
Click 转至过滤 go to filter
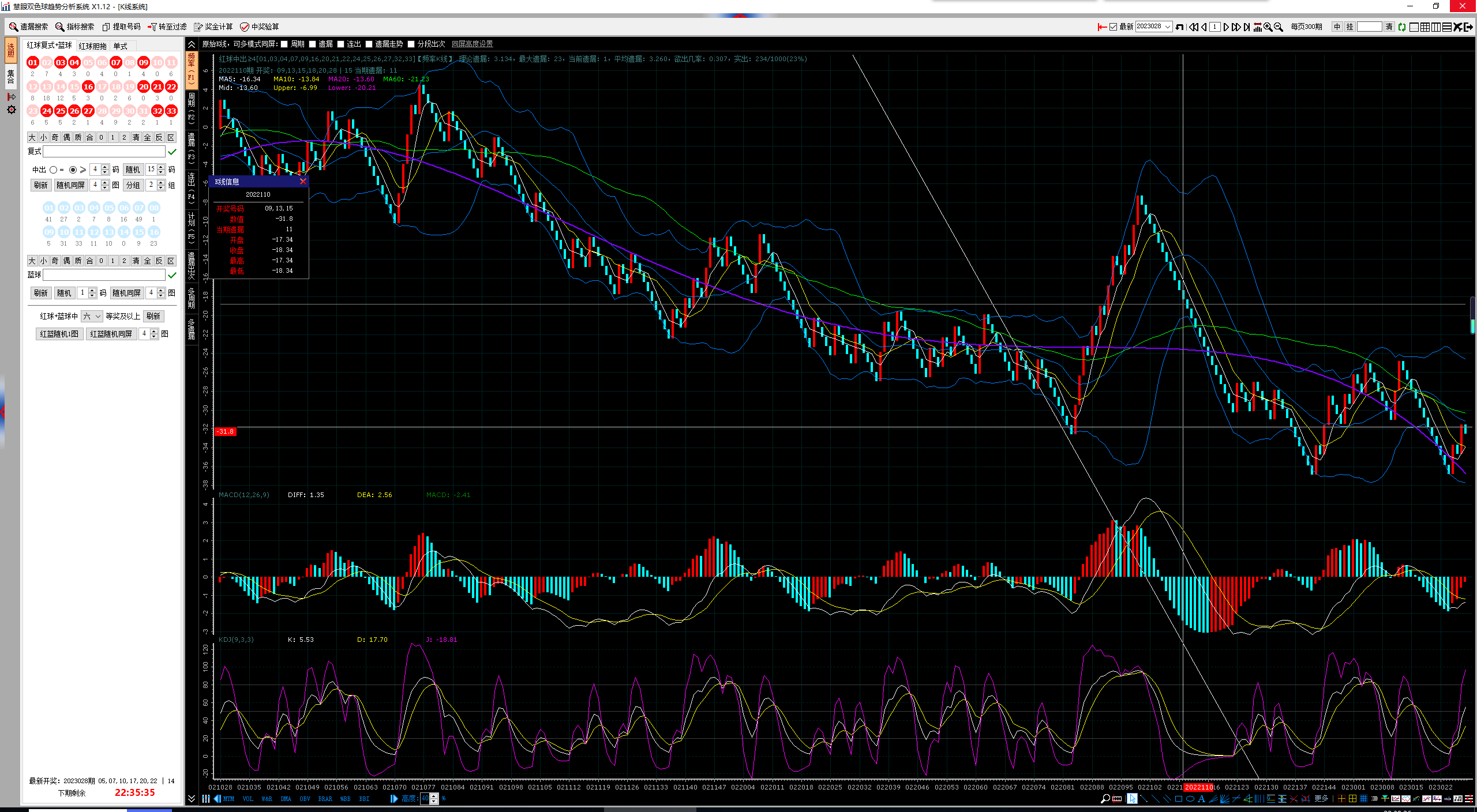coord(167,27)
